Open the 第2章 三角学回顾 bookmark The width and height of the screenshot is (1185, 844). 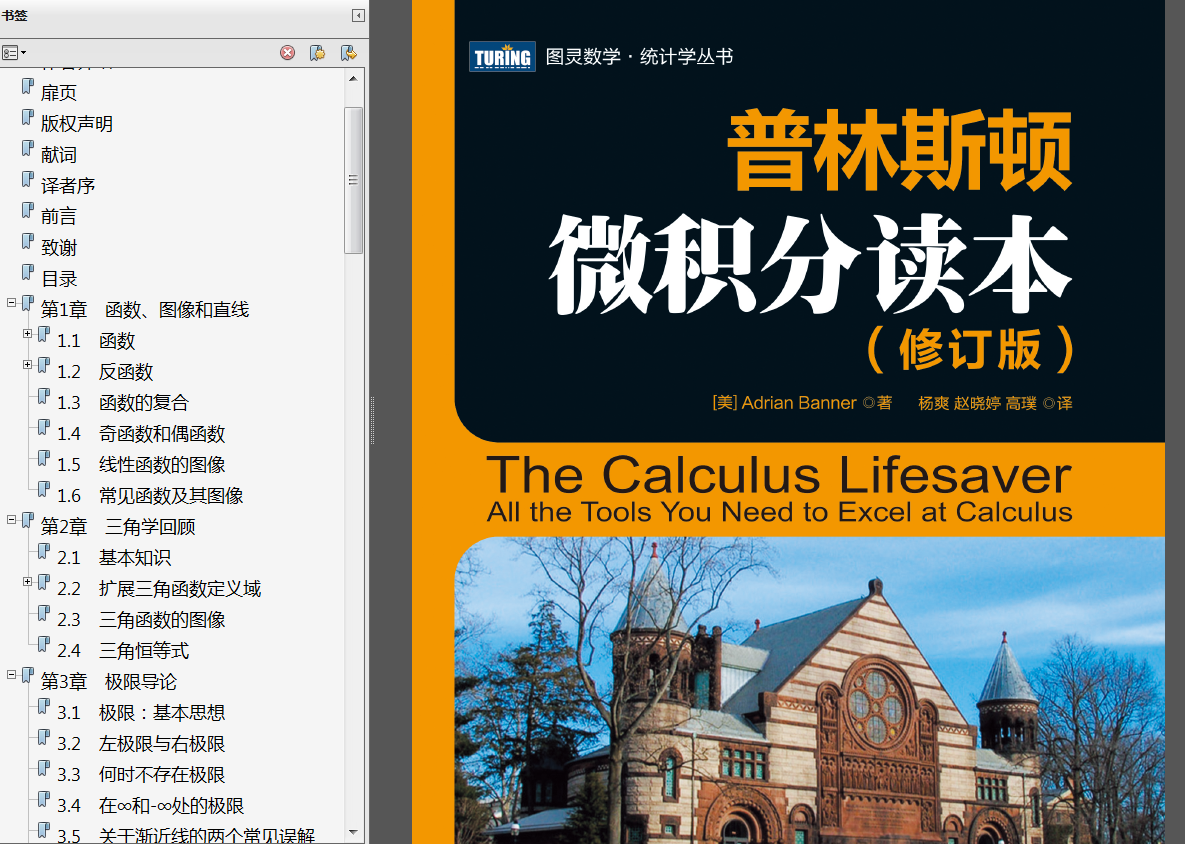[118, 527]
